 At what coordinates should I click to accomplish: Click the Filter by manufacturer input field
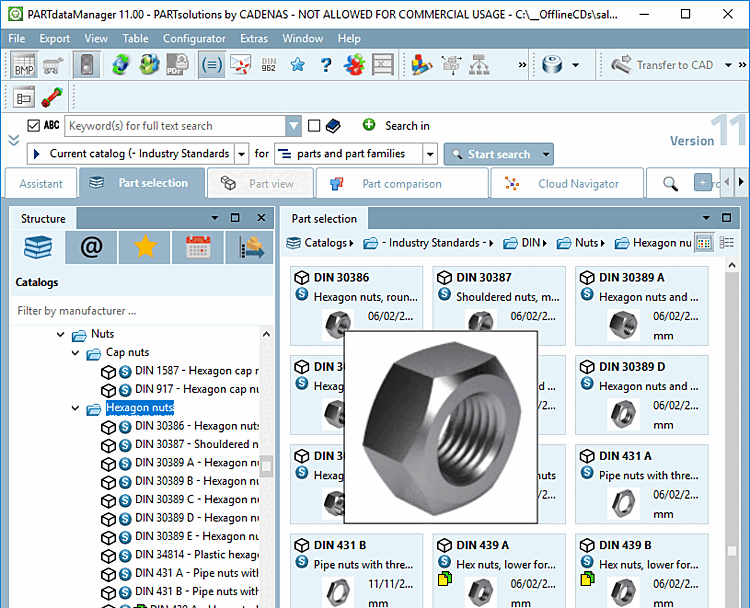[140, 311]
